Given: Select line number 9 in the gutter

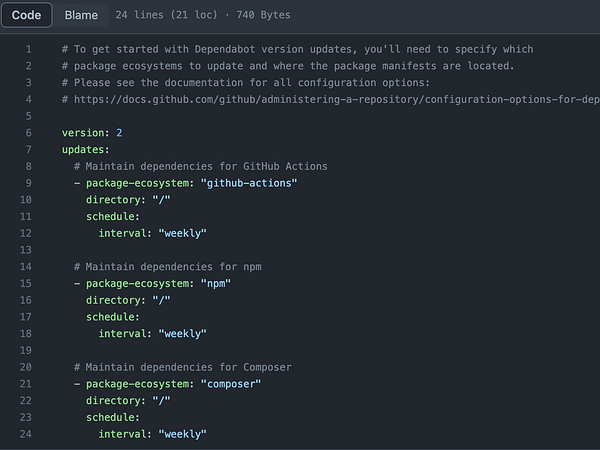Looking at the screenshot, I should point(28,183).
